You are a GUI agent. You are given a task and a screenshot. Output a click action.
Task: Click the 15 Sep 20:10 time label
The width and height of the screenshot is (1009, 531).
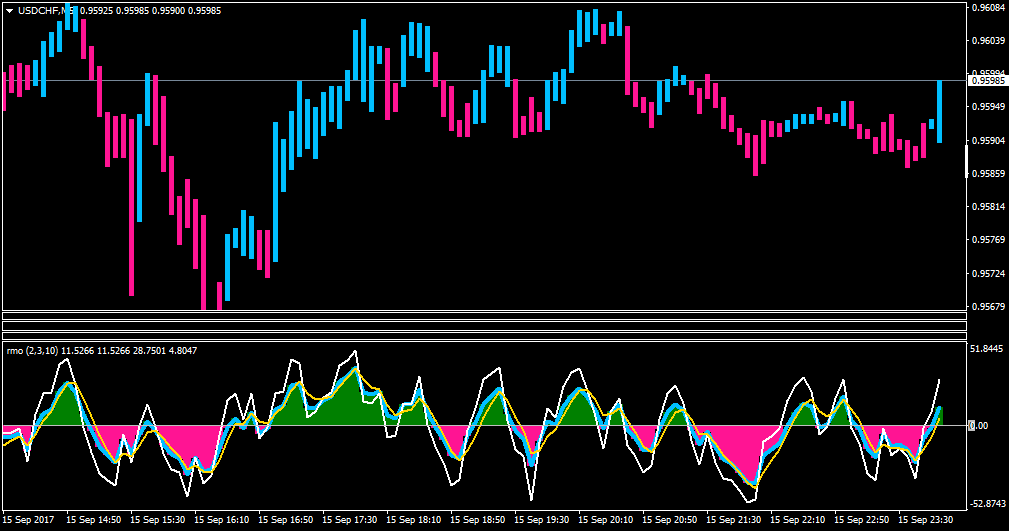coord(606,519)
